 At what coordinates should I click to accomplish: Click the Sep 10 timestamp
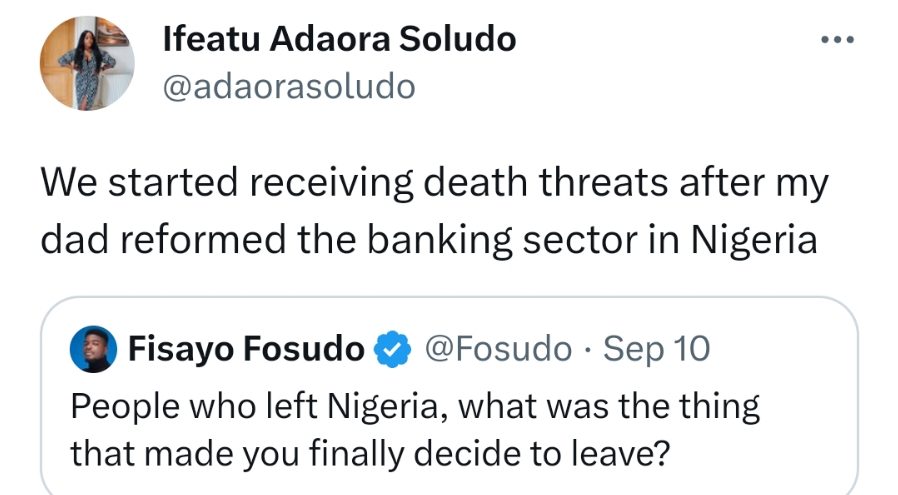pos(658,350)
